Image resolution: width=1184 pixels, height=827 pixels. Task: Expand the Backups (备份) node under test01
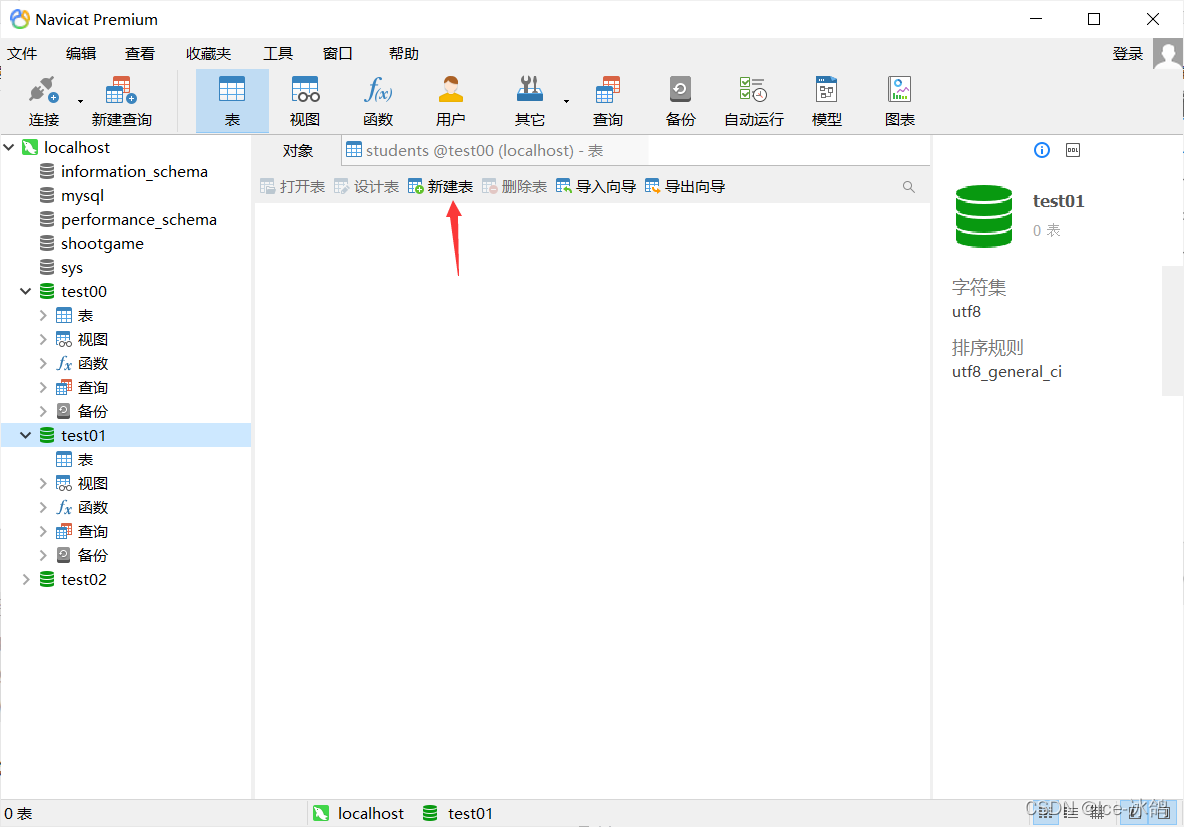43,556
